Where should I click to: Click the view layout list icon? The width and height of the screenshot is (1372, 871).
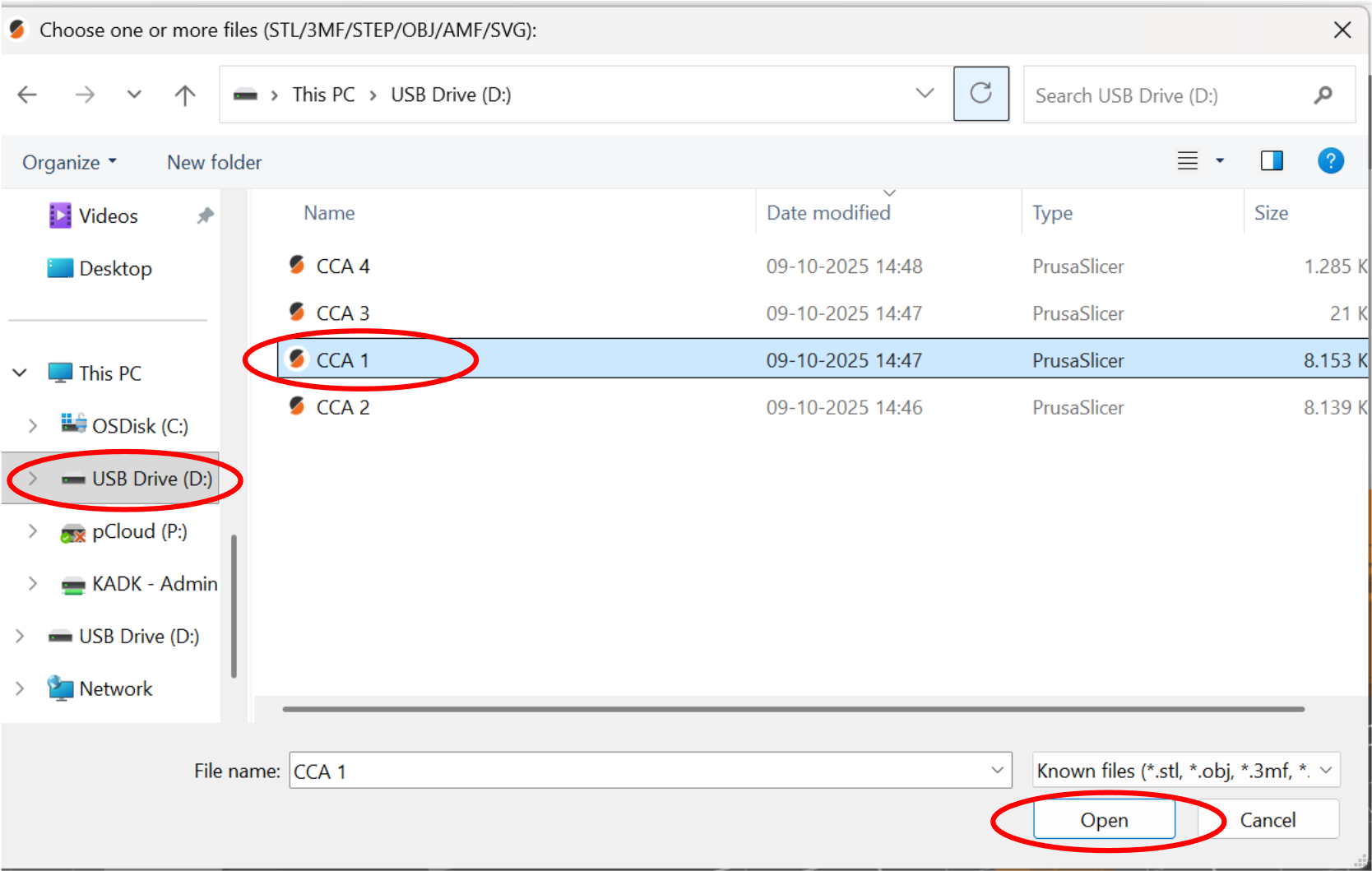(x=1187, y=160)
